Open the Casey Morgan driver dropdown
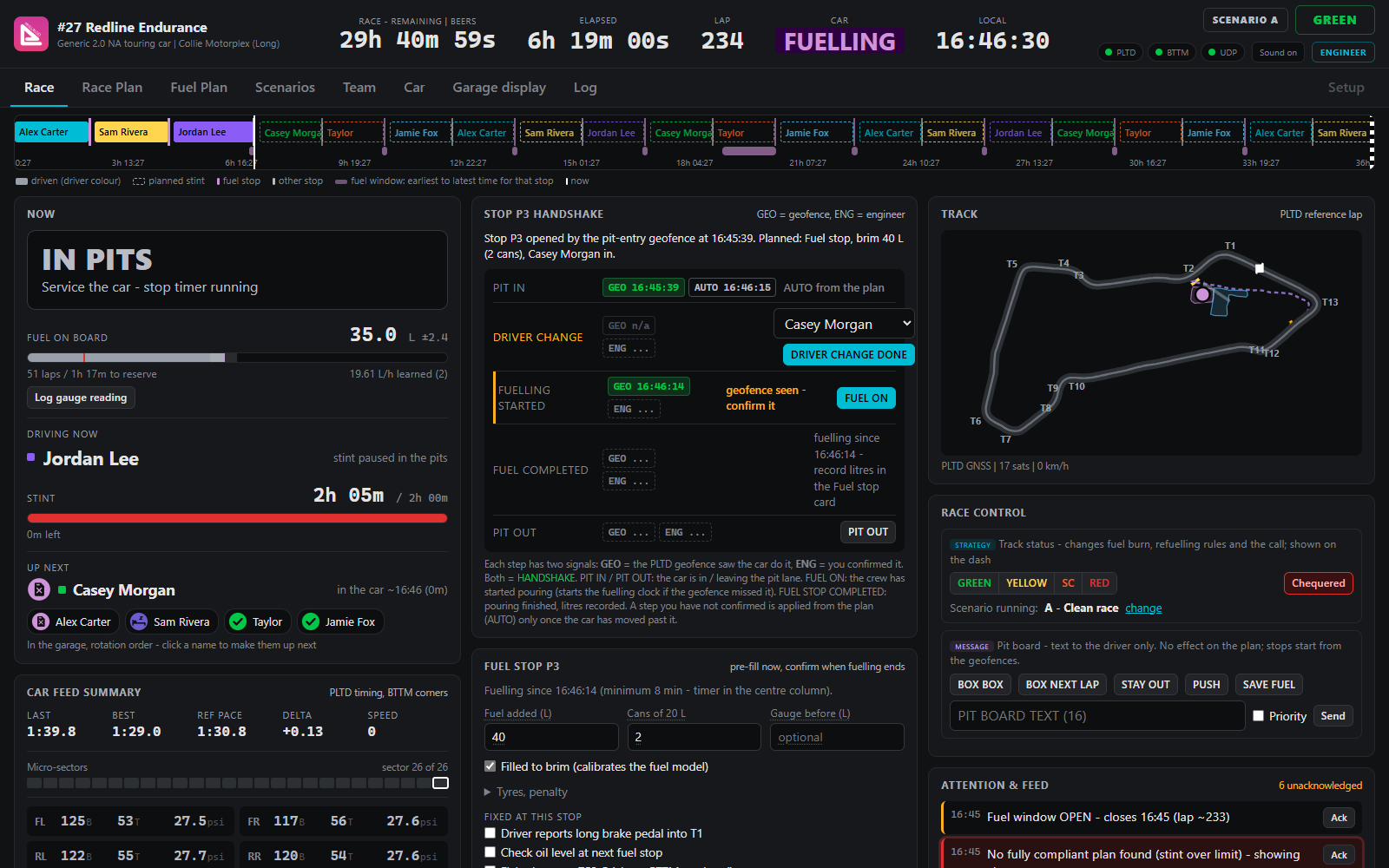Screen dimensions: 1389x868 pos(844,324)
